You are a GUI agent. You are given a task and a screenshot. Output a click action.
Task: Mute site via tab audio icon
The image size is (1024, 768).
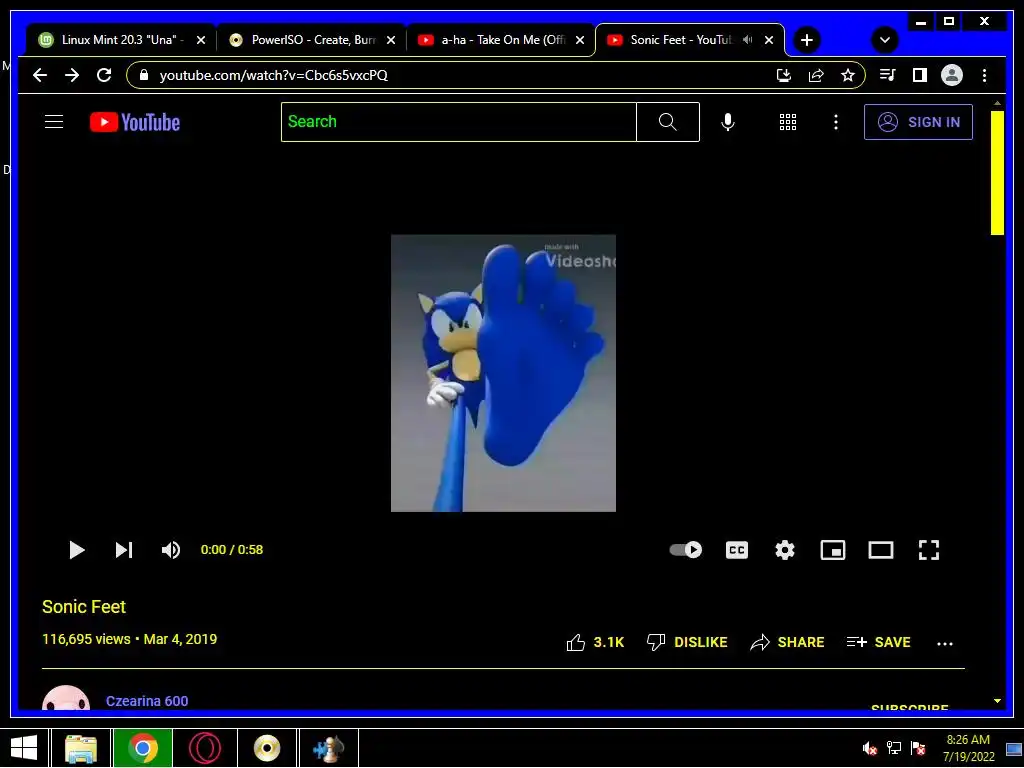pos(747,40)
